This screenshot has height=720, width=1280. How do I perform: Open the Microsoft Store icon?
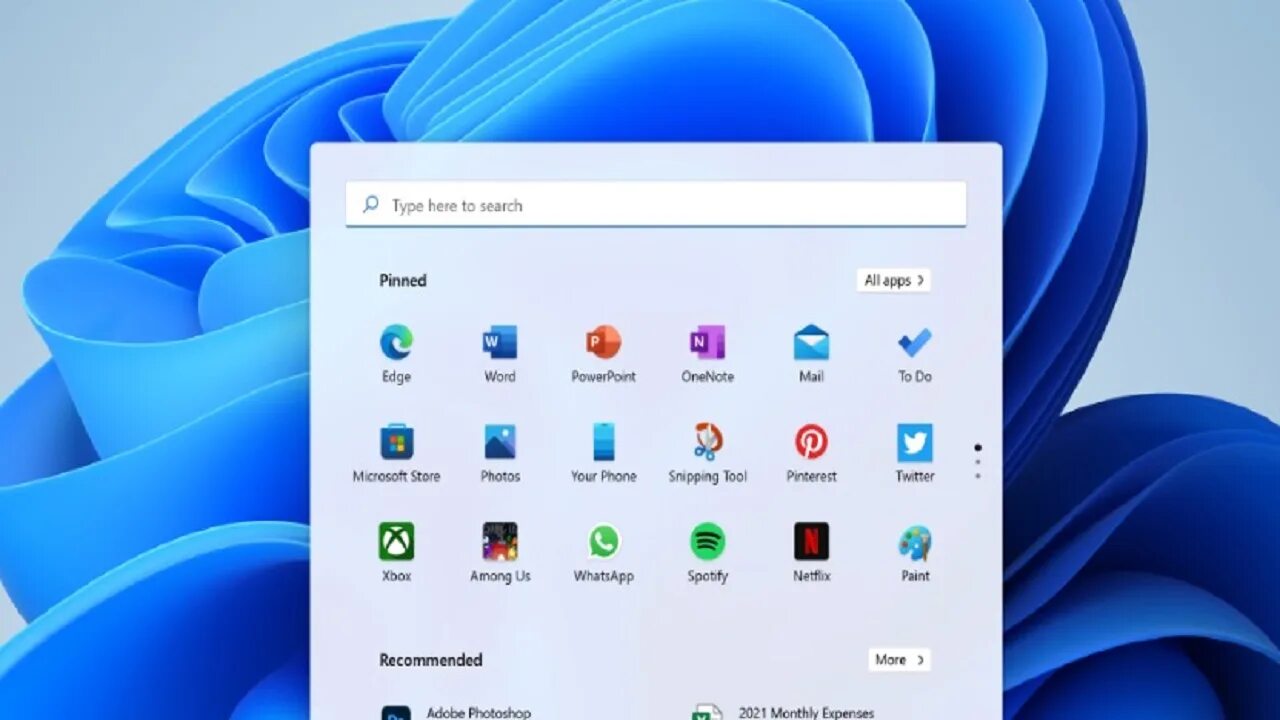pyautogui.click(x=396, y=442)
